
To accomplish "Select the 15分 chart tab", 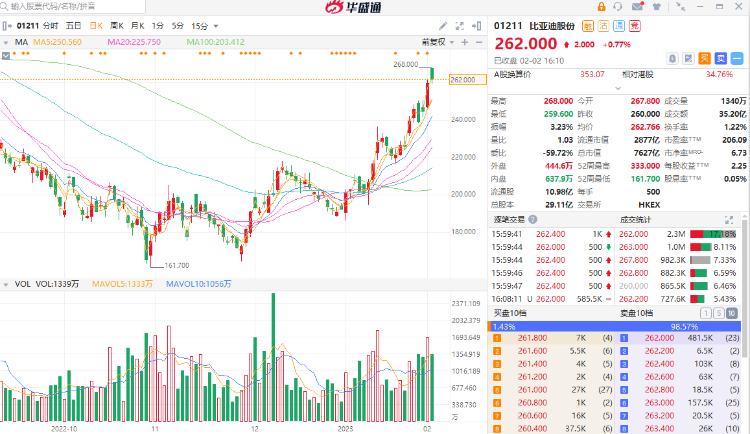I will pos(199,26).
